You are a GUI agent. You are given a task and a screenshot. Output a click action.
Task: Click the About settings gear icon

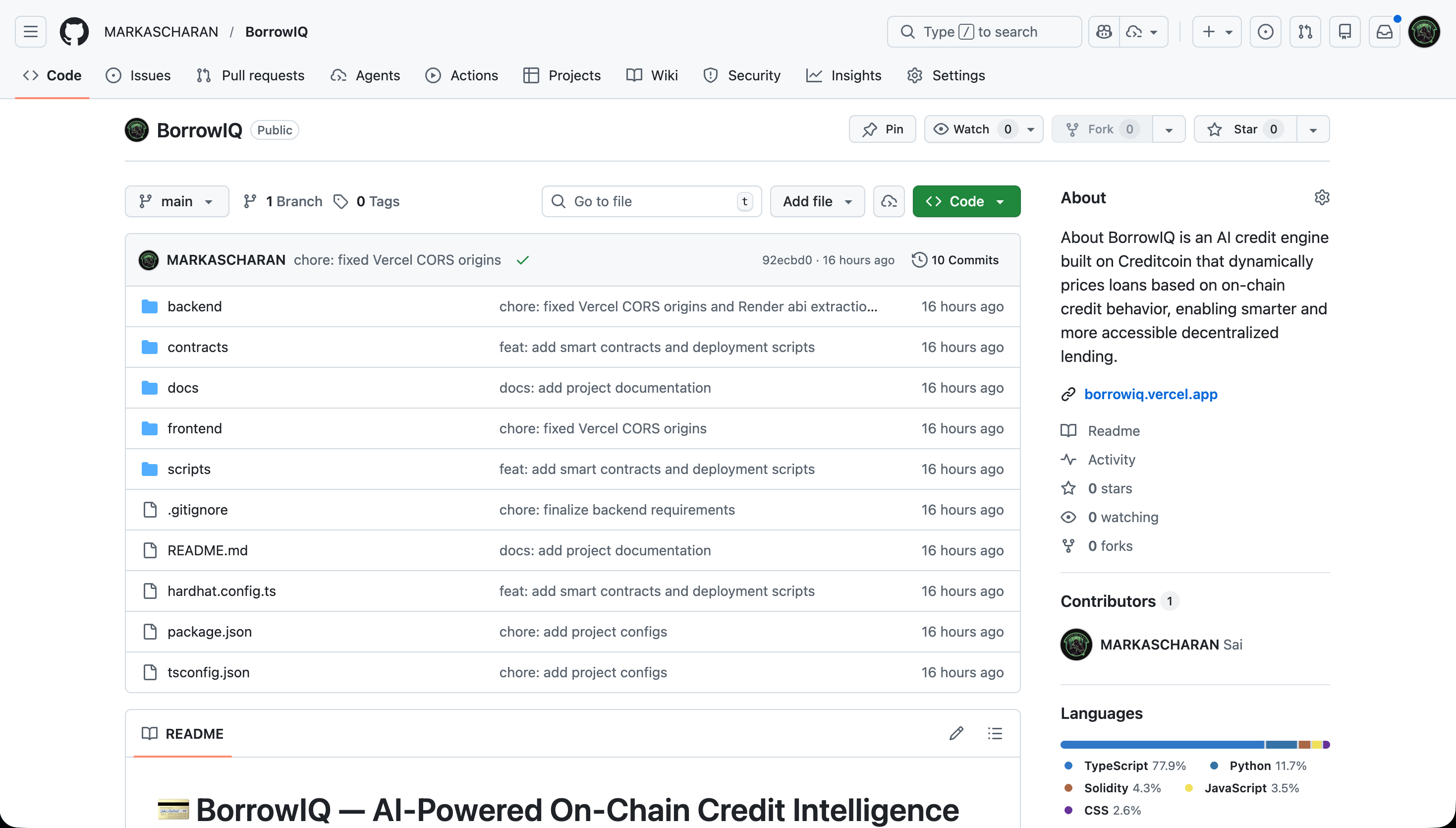[1322, 197]
